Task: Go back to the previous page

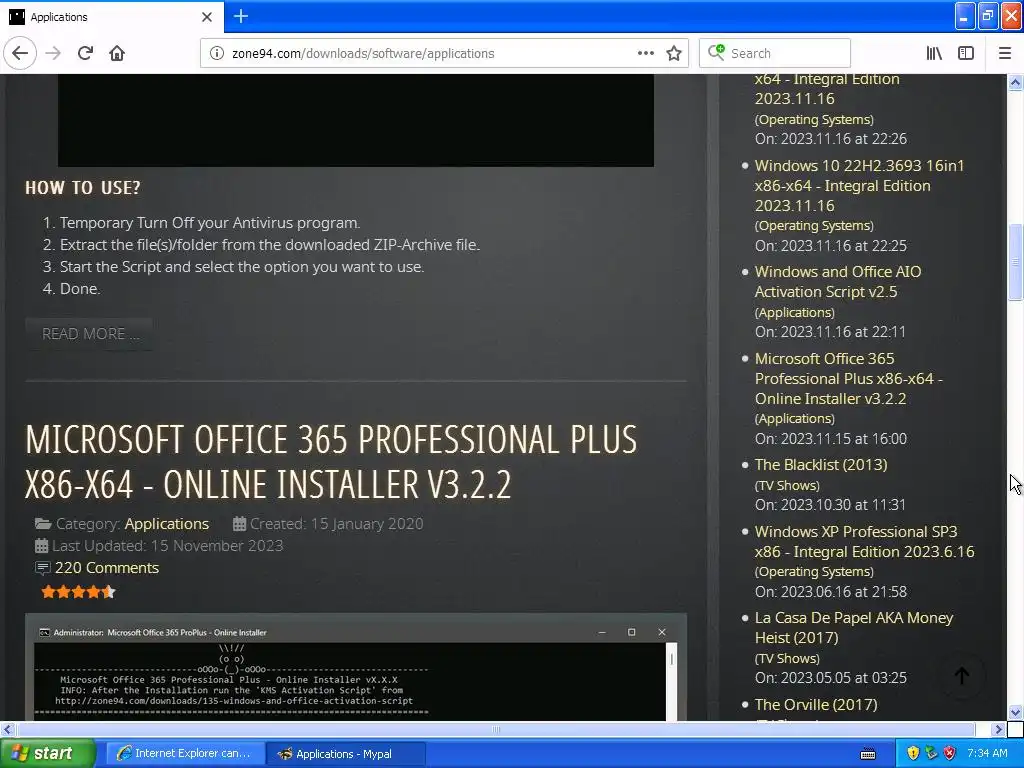Action: pyautogui.click(x=20, y=53)
